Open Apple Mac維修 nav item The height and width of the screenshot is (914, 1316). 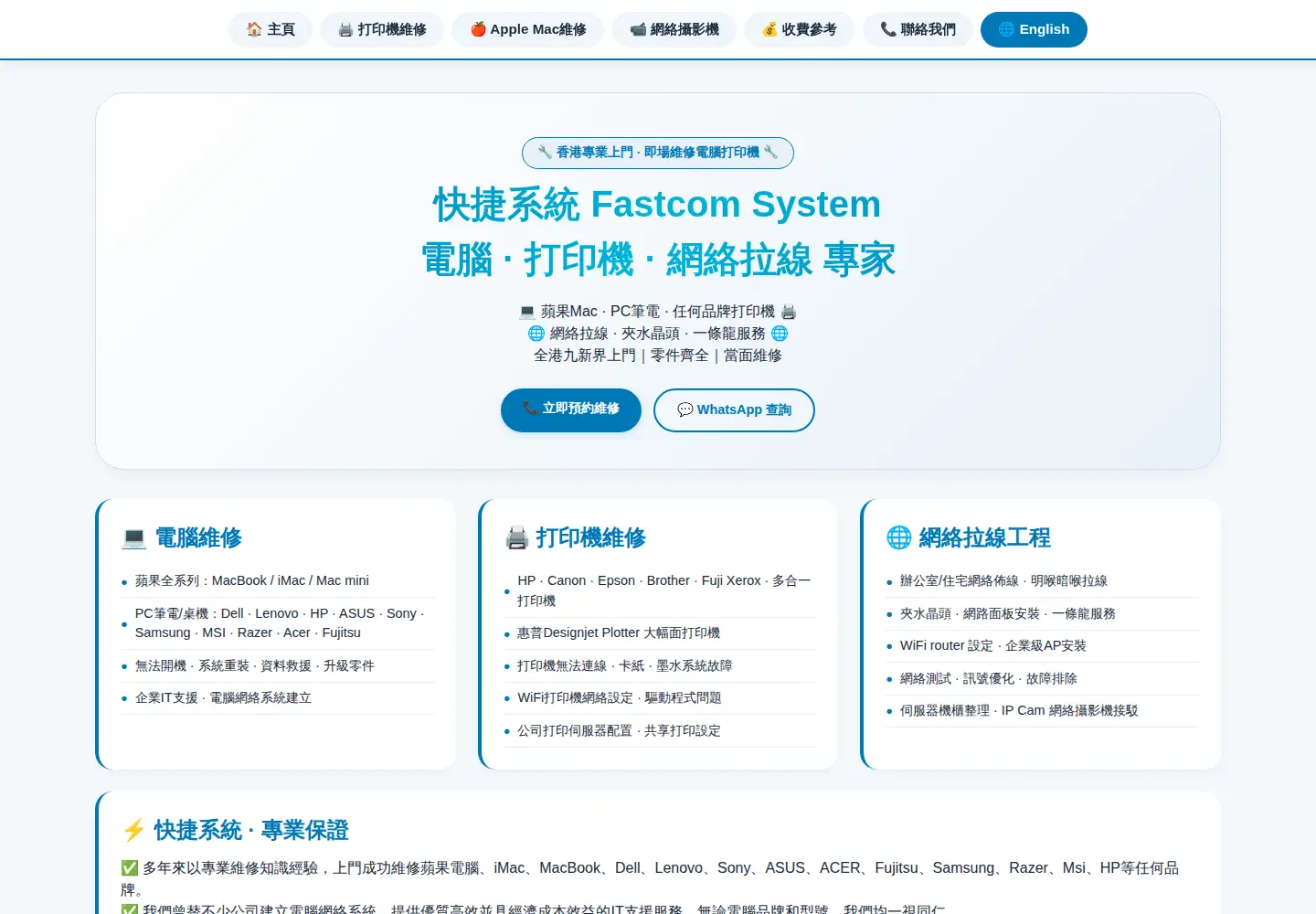[x=528, y=29]
